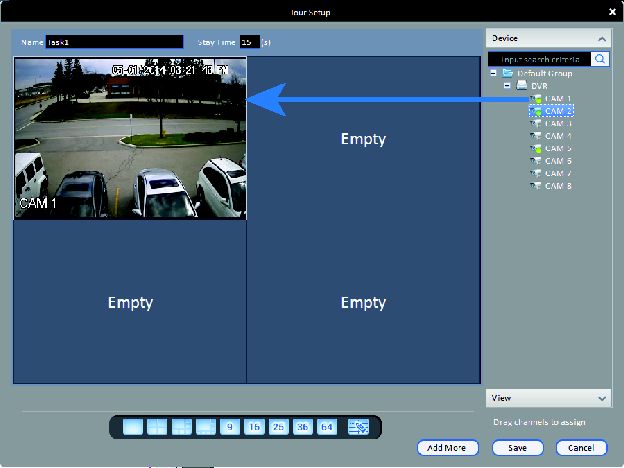624x468 pixels.
Task: Switch to the 25-channel layout
Action: point(279,427)
